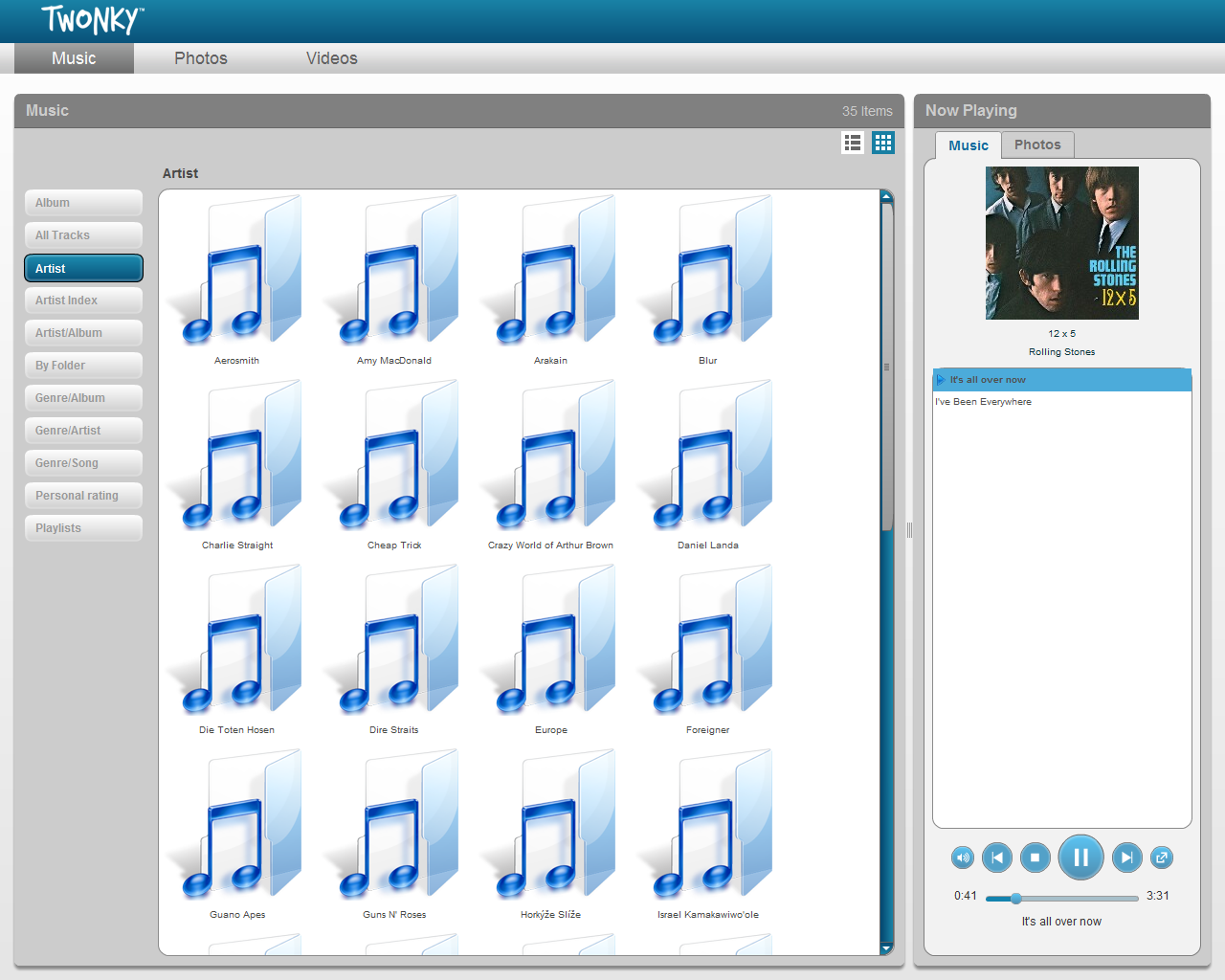Click the playback progress slider handle
Image resolution: width=1225 pixels, height=980 pixels.
click(1015, 898)
